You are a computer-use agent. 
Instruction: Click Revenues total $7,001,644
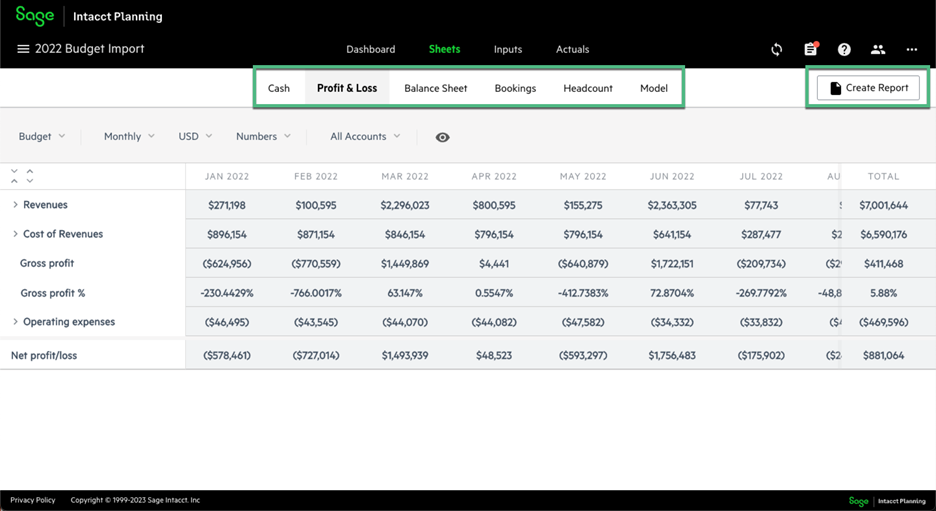point(883,205)
